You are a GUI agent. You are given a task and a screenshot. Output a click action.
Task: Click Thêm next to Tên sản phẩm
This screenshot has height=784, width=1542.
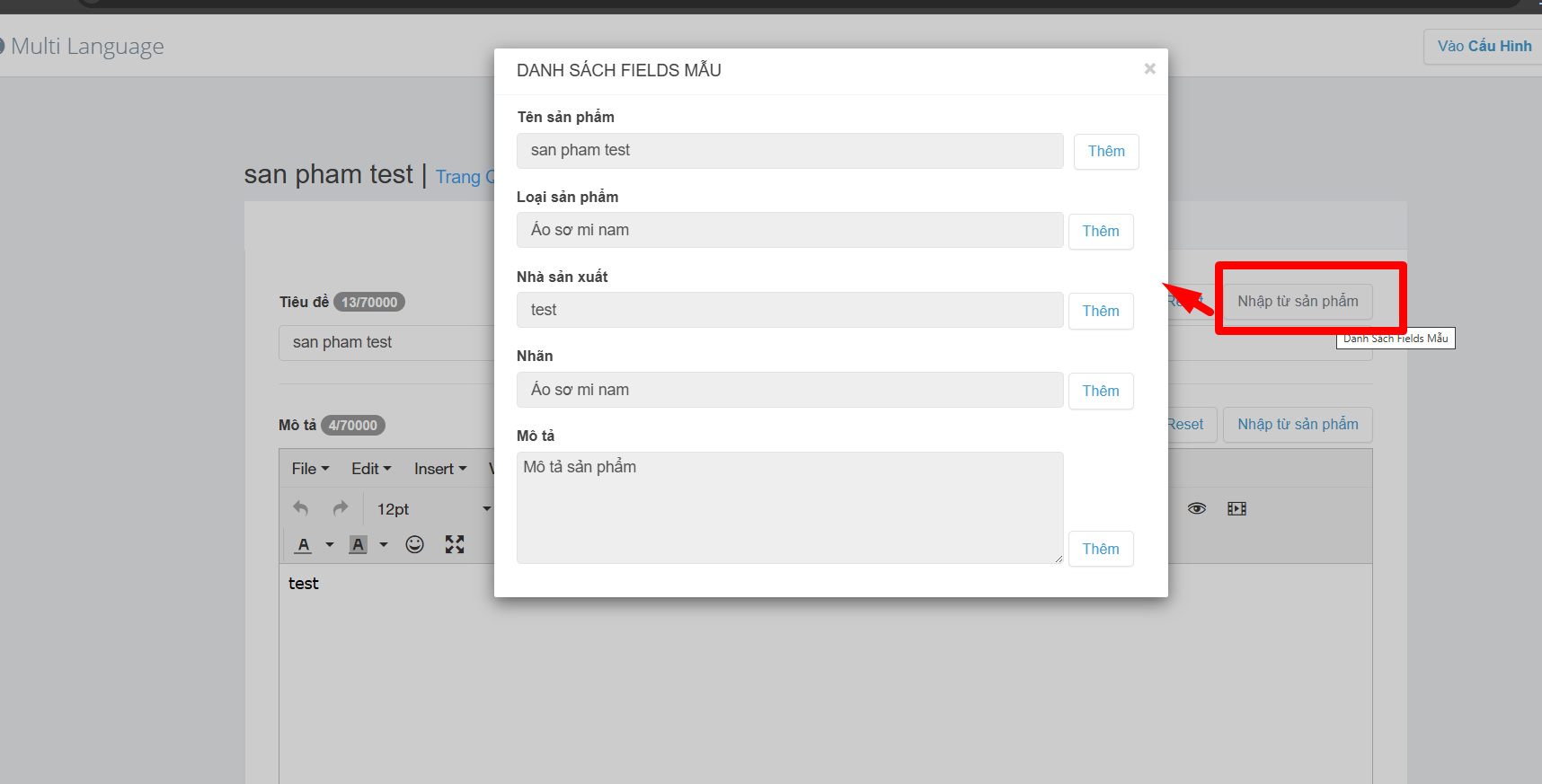click(1105, 152)
